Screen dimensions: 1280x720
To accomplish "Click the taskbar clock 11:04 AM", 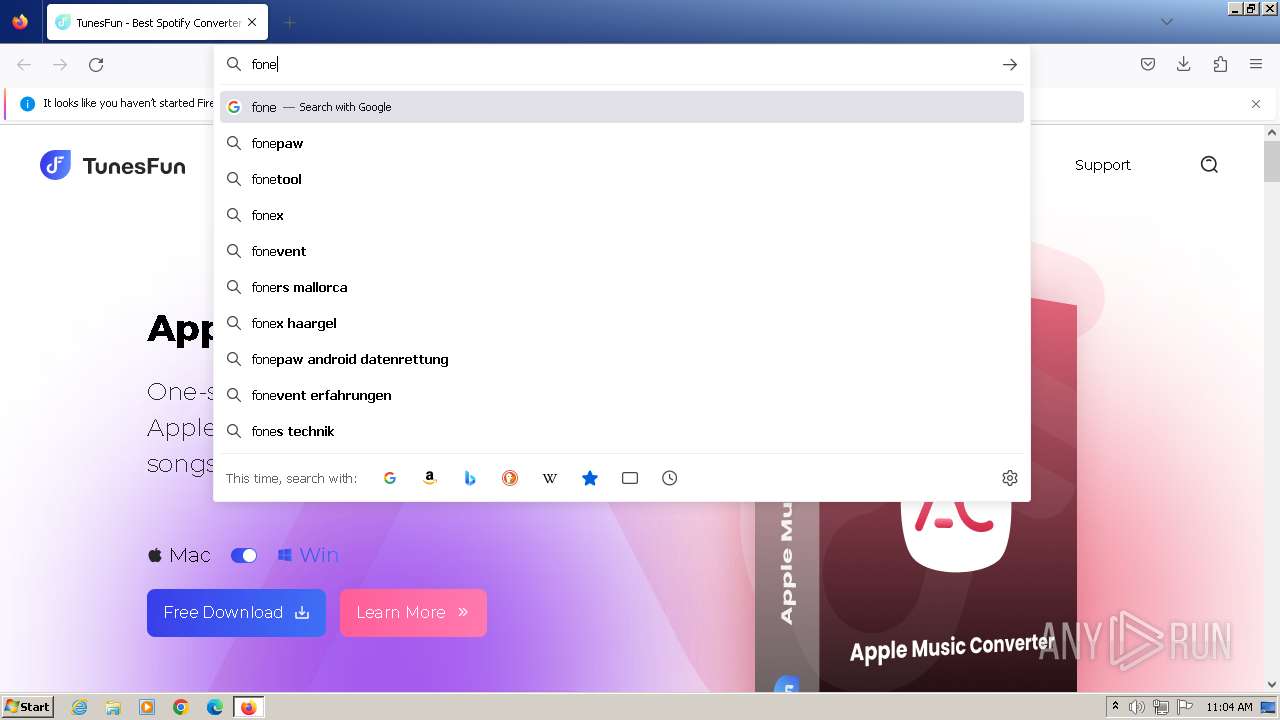I will tap(1229, 707).
